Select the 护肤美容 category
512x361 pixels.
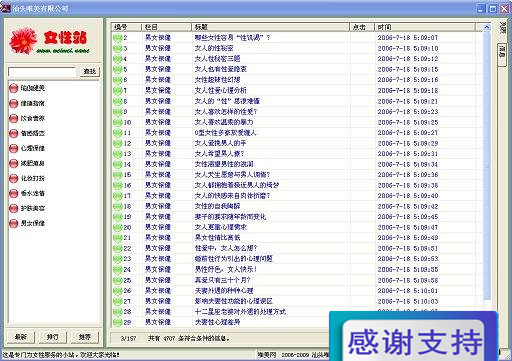[27, 208]
